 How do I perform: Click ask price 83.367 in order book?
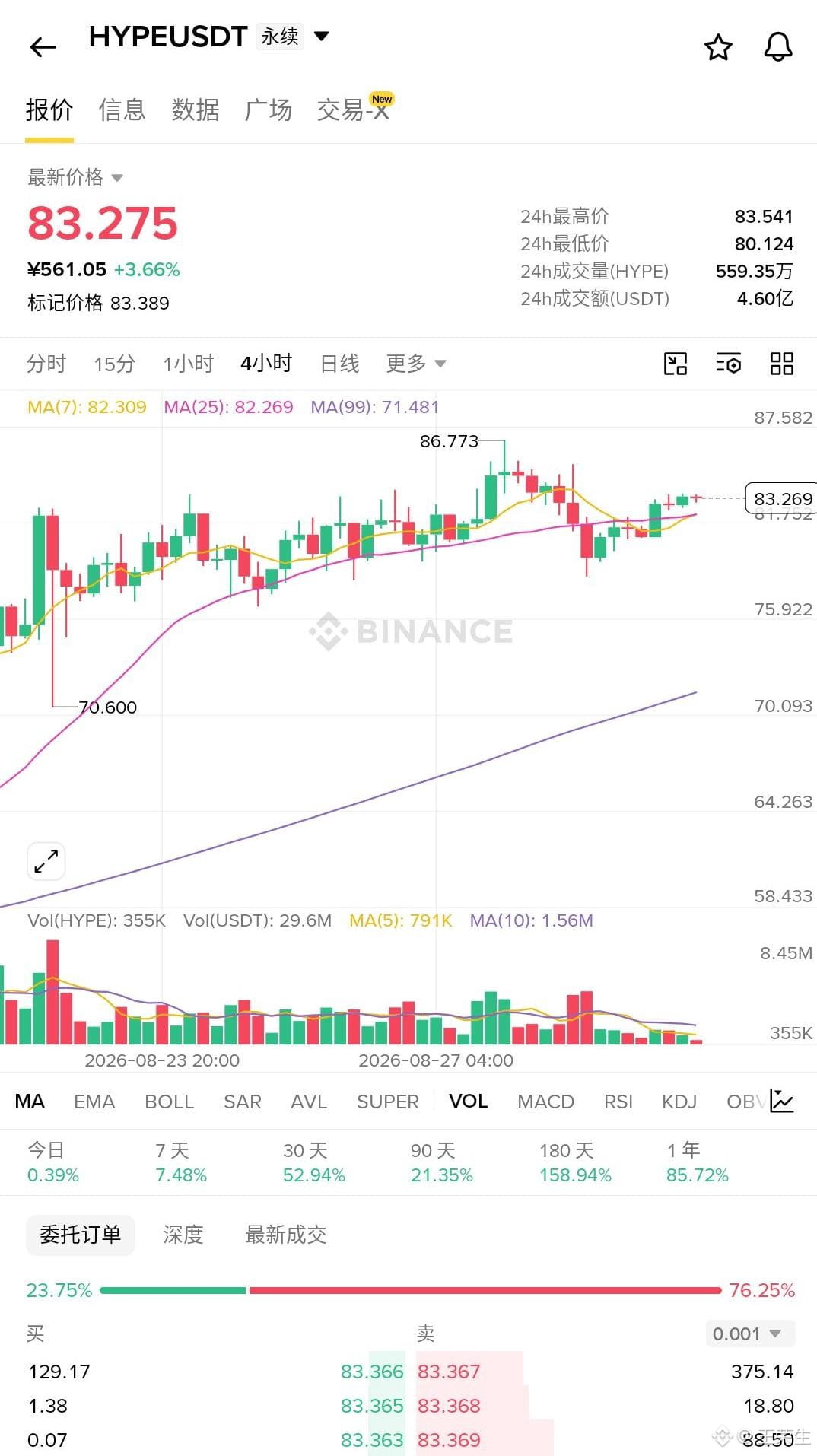pos(449,1372)
